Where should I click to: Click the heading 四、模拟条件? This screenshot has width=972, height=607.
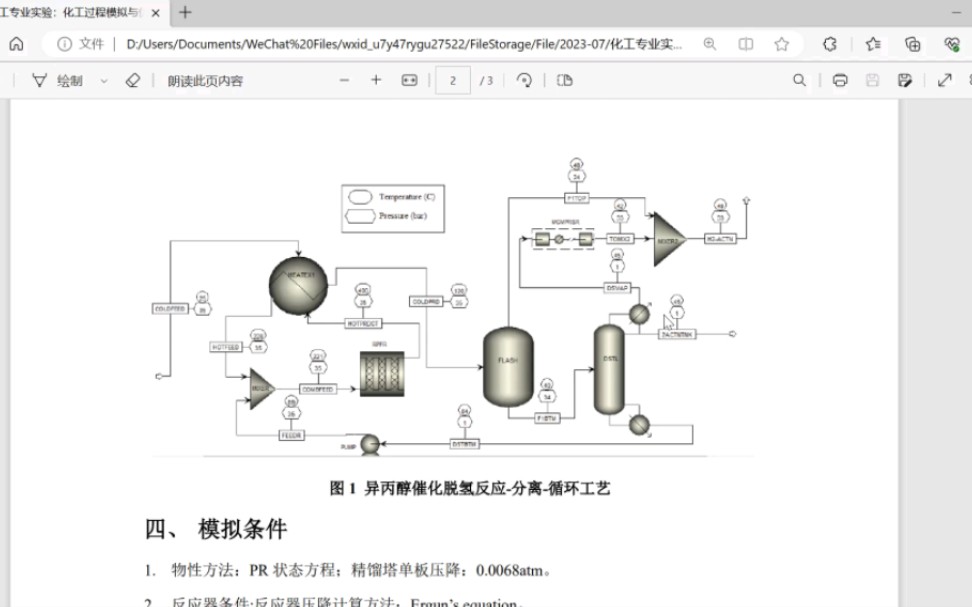216,529
